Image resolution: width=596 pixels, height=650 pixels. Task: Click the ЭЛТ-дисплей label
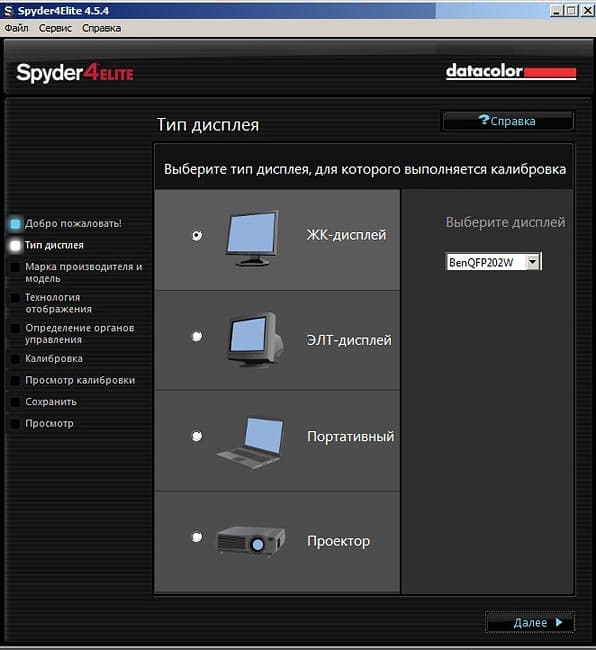point(349,340)
